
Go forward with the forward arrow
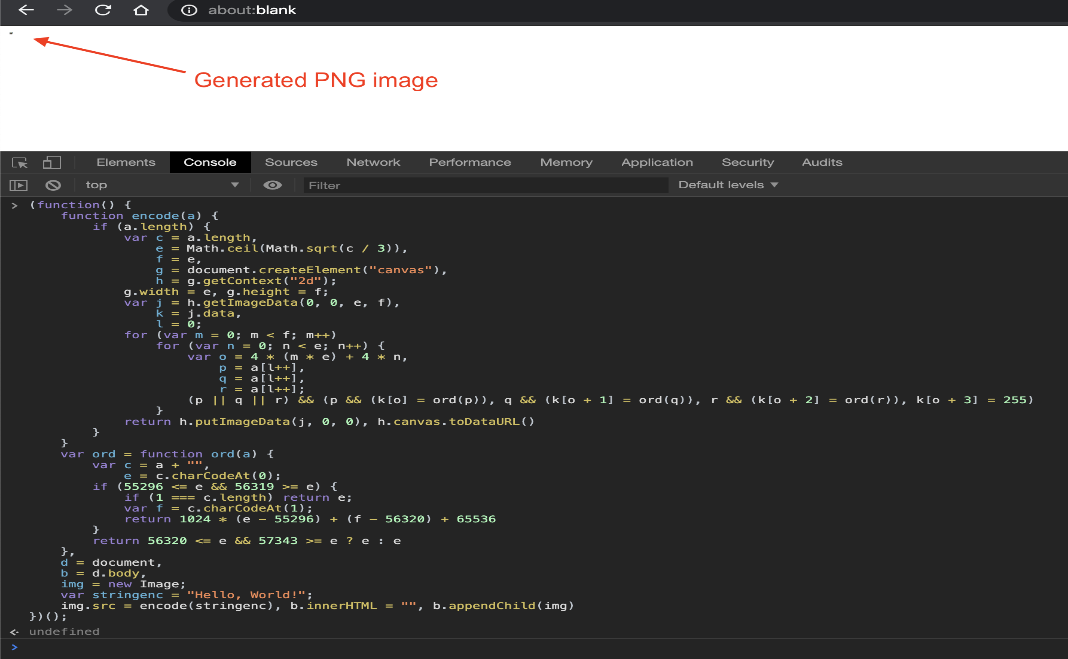click(64, 10)
